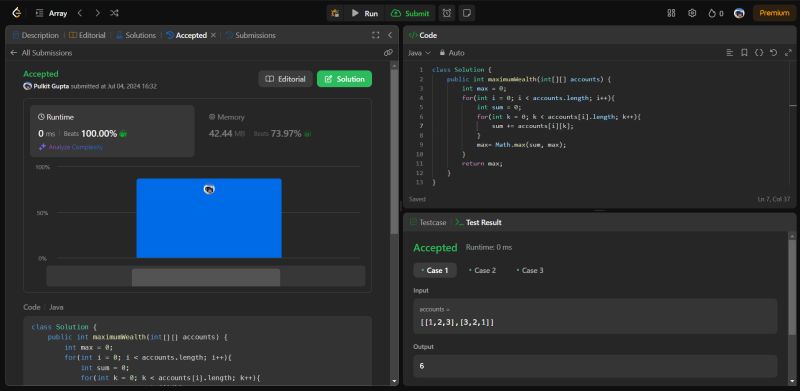Click the green Solution button
The height and width of the screenshot is (391, 800).
344,79
